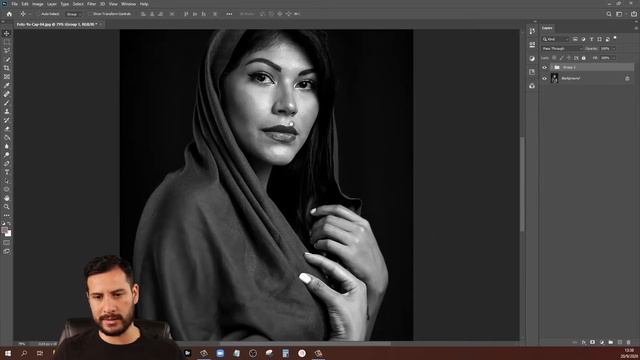Hide the Group 1 layer visibility eye
Image resolution: width=640 pixels, height=360 pixels.
click(x=544, y=67)
